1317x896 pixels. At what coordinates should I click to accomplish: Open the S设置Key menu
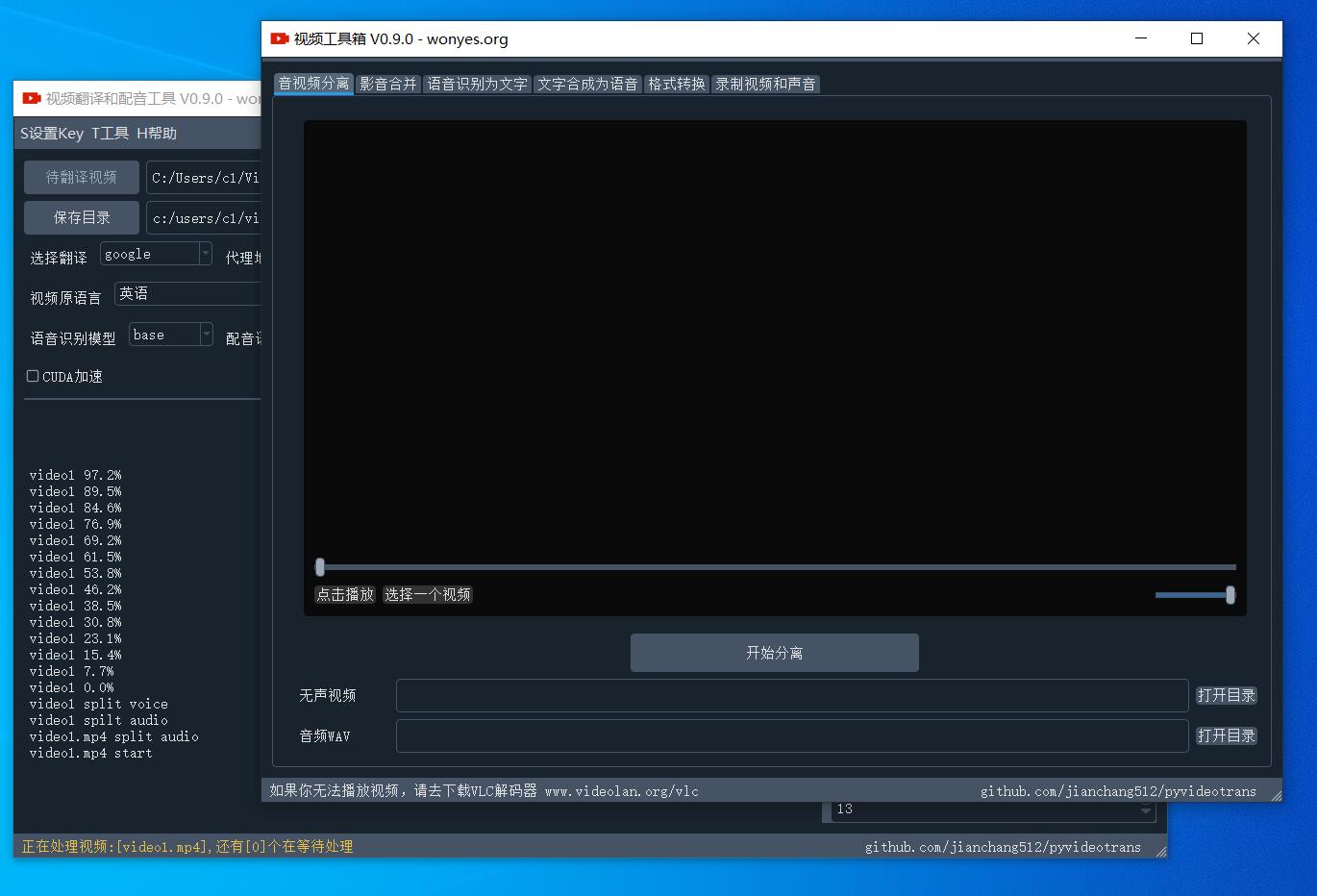[x=52, y=134]
